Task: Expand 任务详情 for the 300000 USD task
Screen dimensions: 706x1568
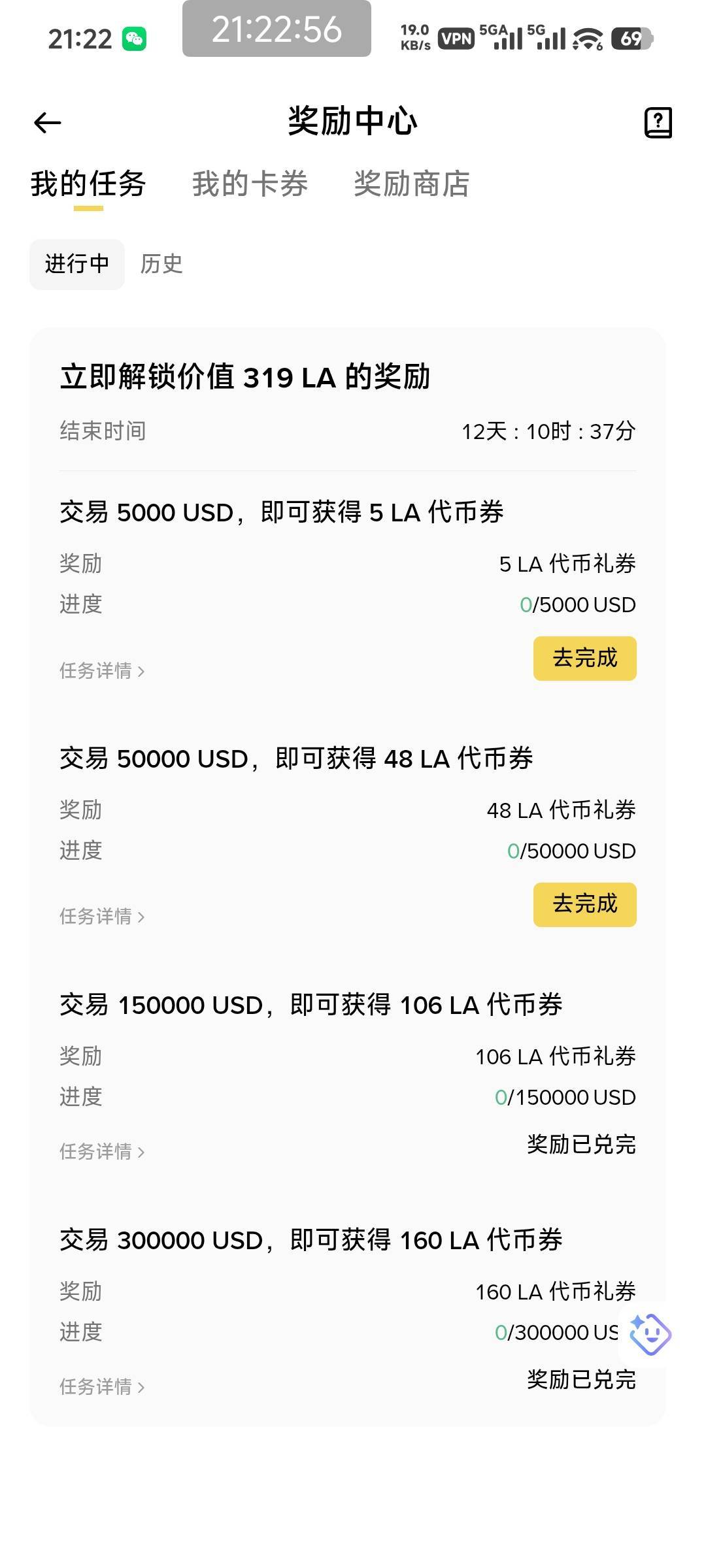Action: (x=102, y=1386)
